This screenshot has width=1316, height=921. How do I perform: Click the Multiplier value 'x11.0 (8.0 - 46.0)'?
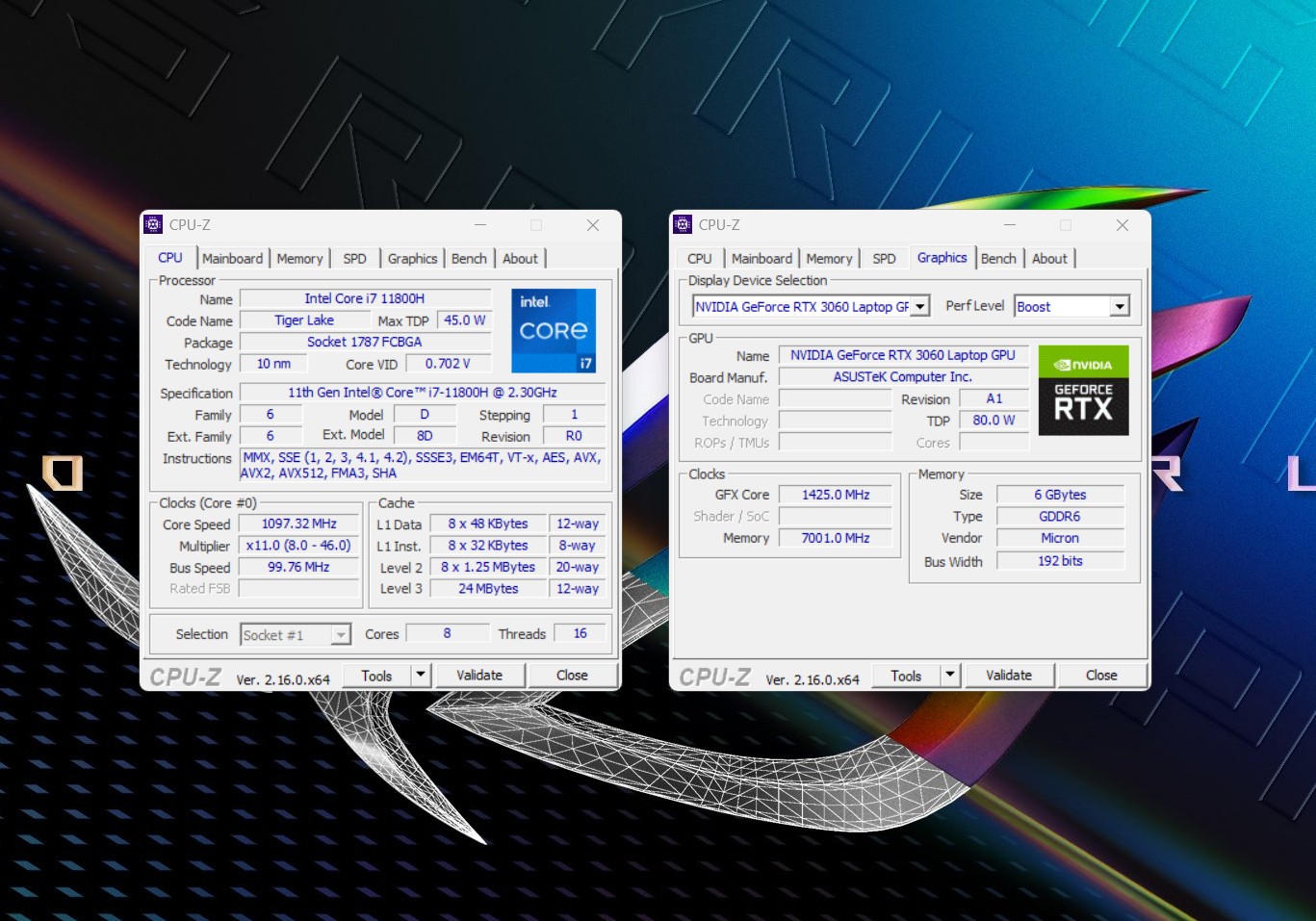(x=298, y=545)
